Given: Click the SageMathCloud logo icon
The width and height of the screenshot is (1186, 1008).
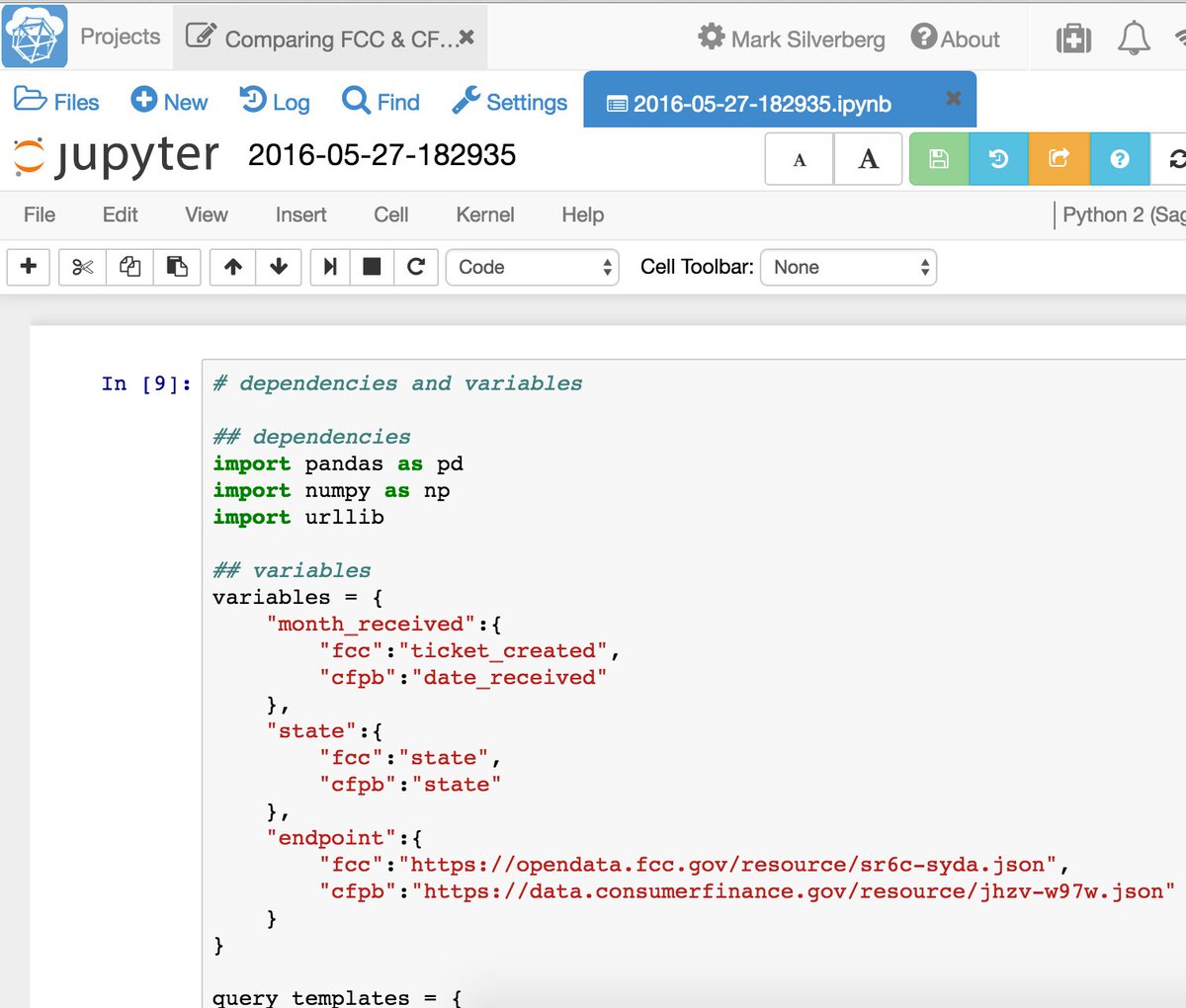Looking at the screenshot, I should (35, 36).
